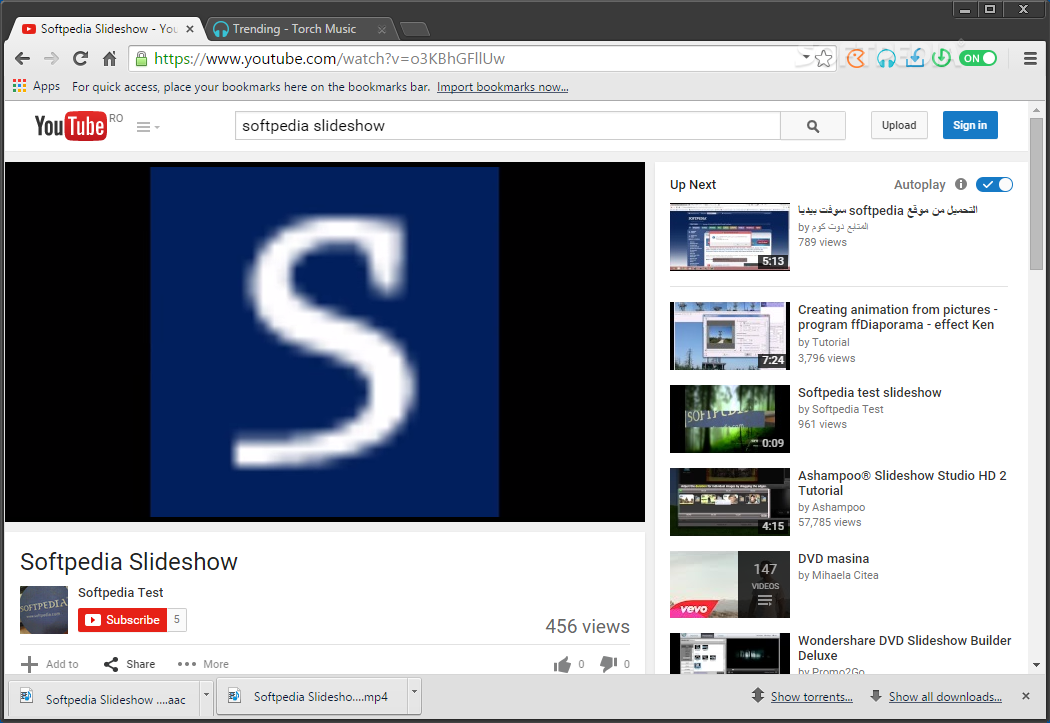
Task: Expand the YouTube guide menu
Action: tap(147, 127)
